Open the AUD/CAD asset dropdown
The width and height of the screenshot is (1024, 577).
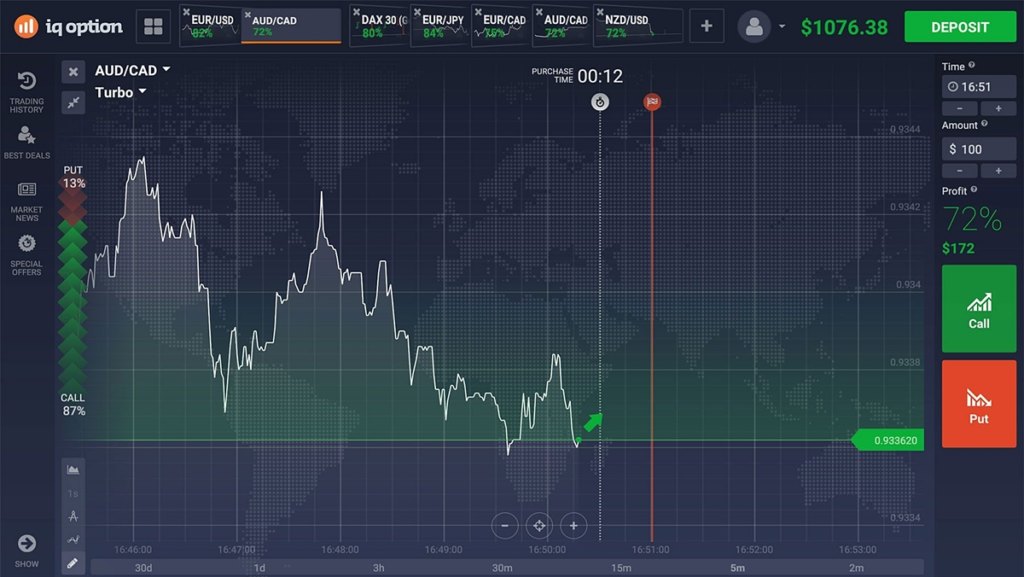point(133,70)
